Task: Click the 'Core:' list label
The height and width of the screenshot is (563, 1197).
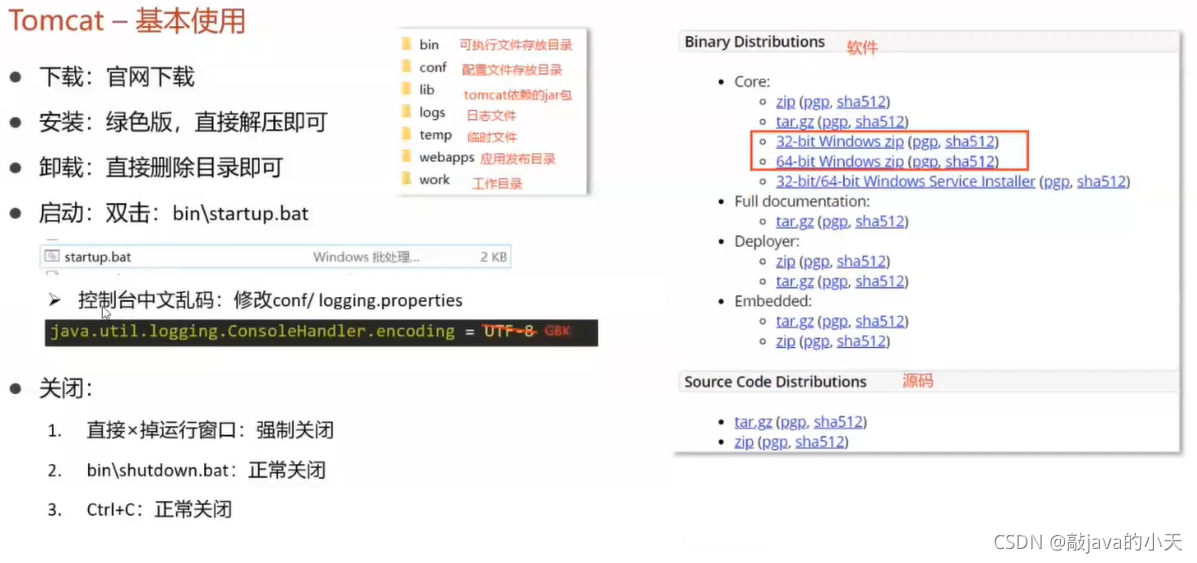Action: (x=752, y=82)
